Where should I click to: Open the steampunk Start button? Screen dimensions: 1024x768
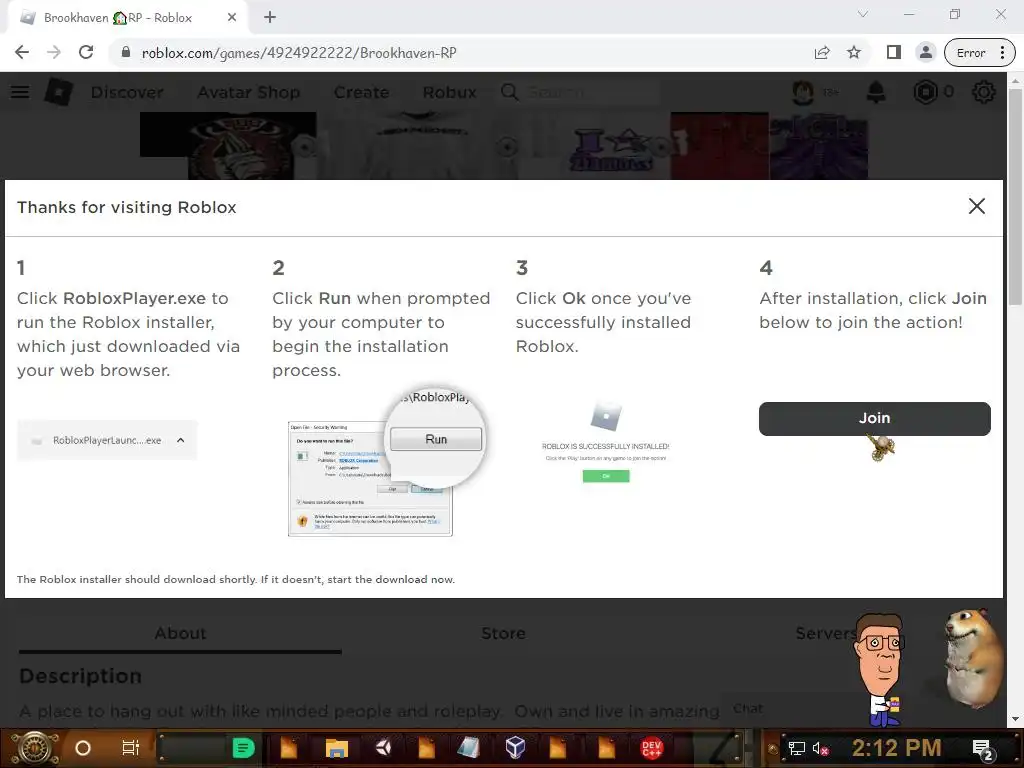click(35, 748)
